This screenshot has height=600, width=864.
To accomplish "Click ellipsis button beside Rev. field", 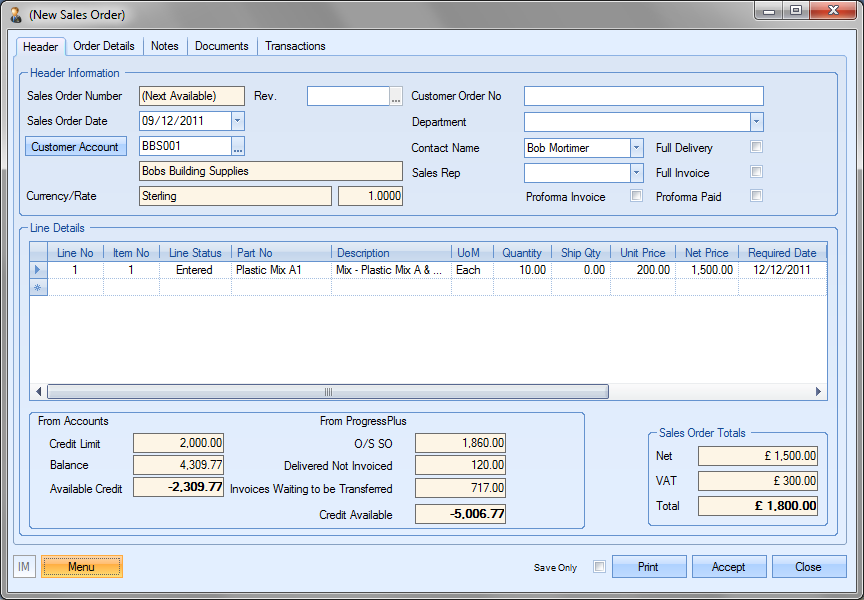I will (x=396, y=97).
